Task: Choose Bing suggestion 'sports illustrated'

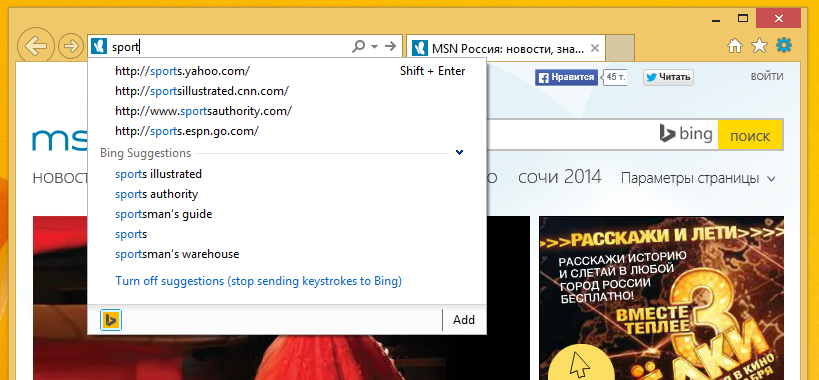Action: [x=287, y=174]
